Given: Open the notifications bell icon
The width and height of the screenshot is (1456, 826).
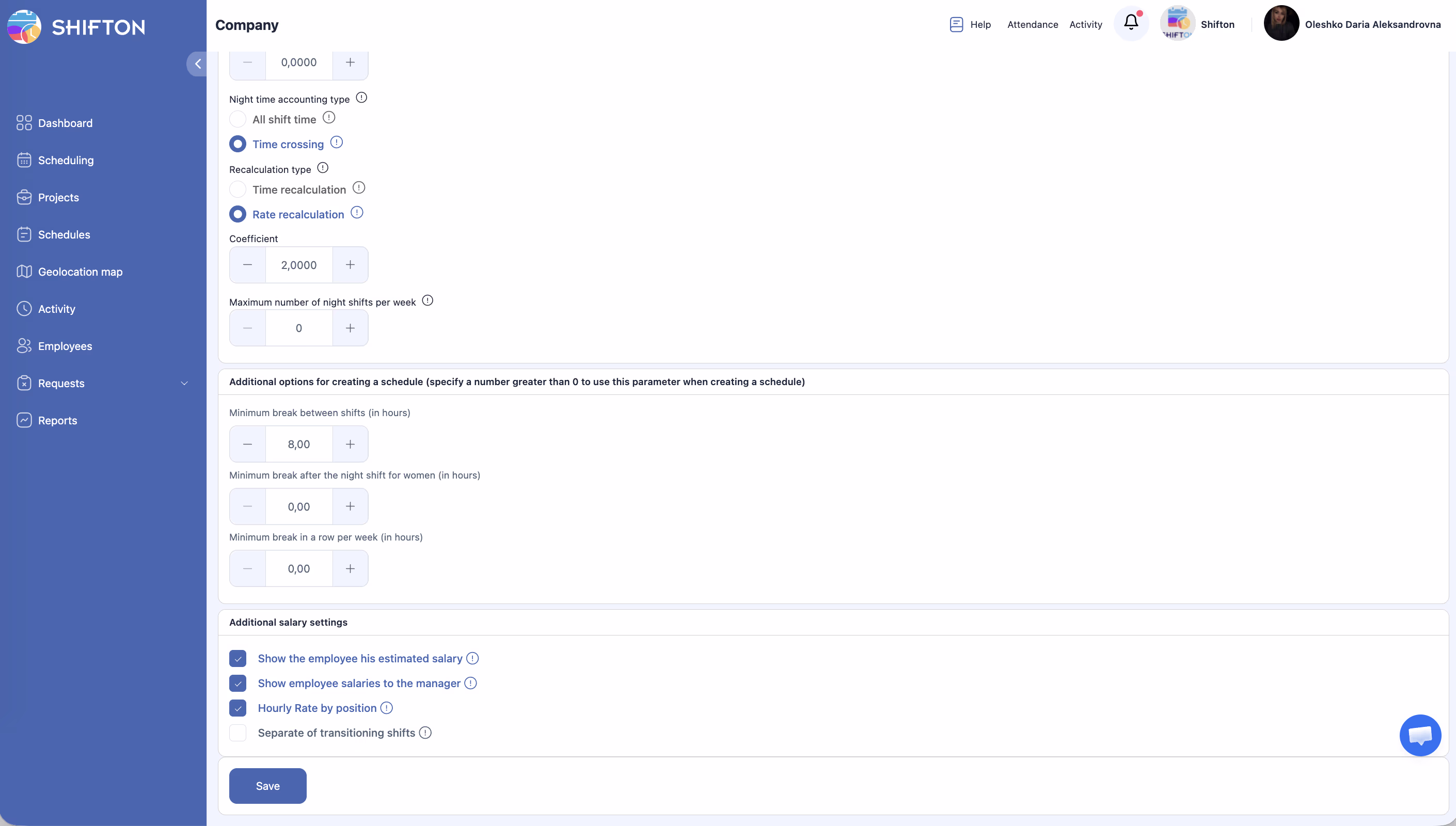Looking at the screenshot, I should (x=1130, y=23).
